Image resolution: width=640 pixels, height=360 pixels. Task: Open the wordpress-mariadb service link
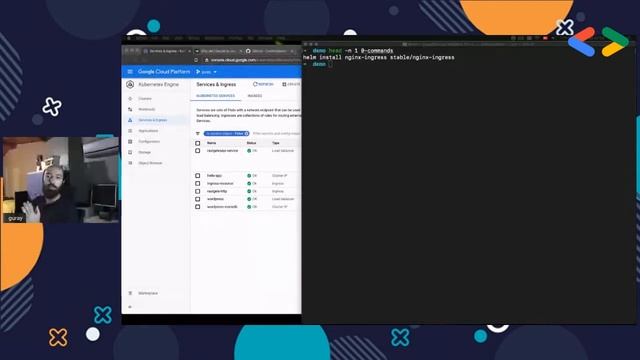tap(222, 207)
